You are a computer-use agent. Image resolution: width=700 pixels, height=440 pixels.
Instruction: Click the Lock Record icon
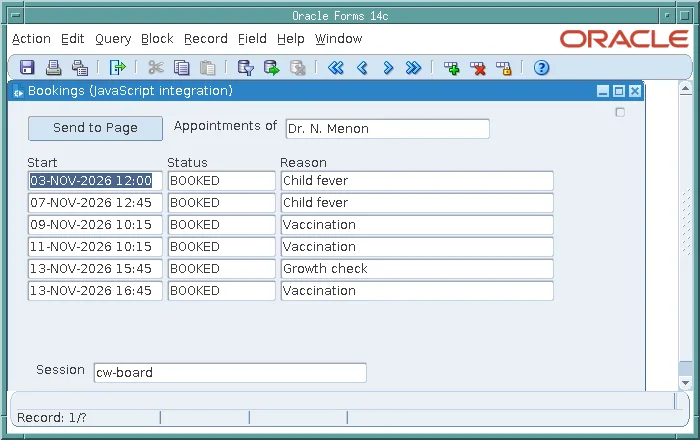click(504, 68)
